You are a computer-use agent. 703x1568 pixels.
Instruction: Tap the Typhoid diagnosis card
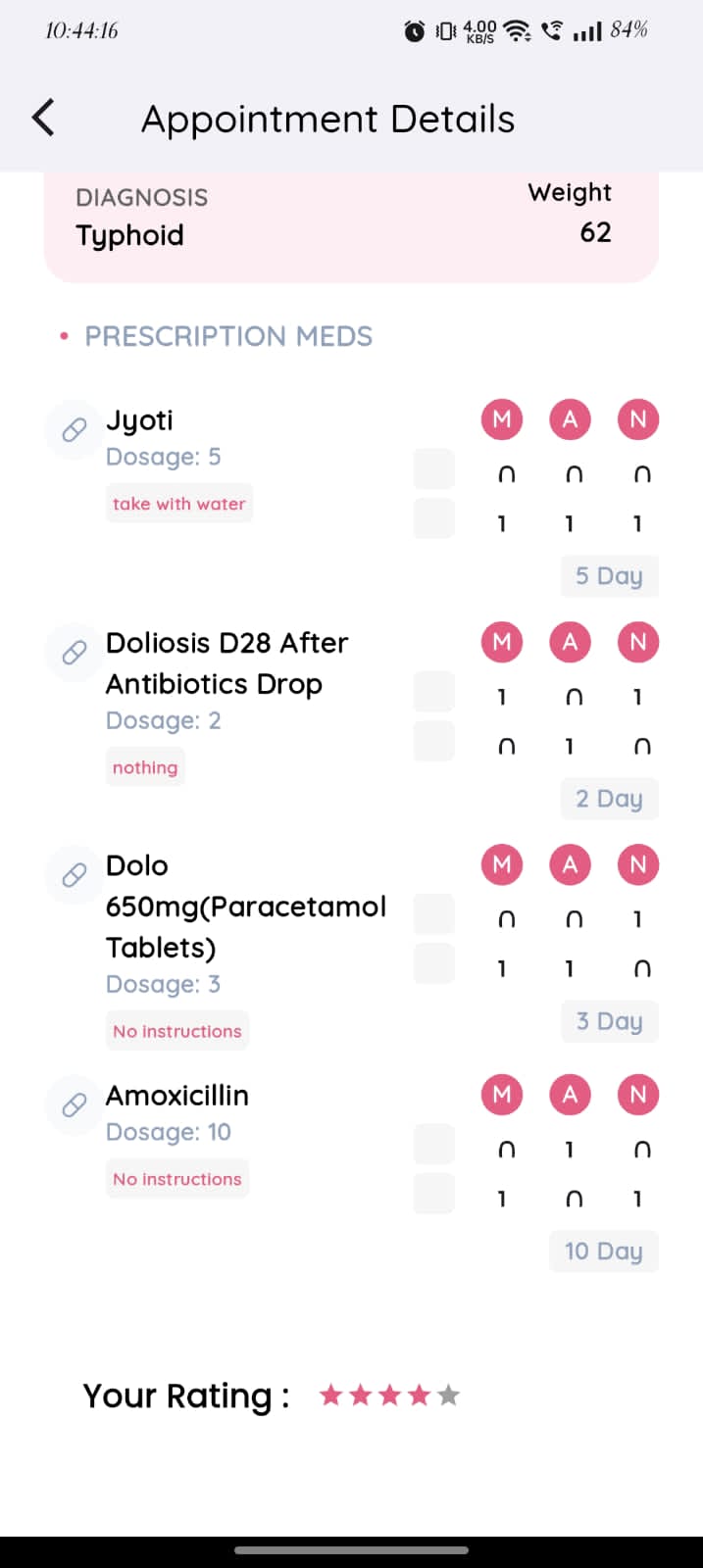click(351, 225)
